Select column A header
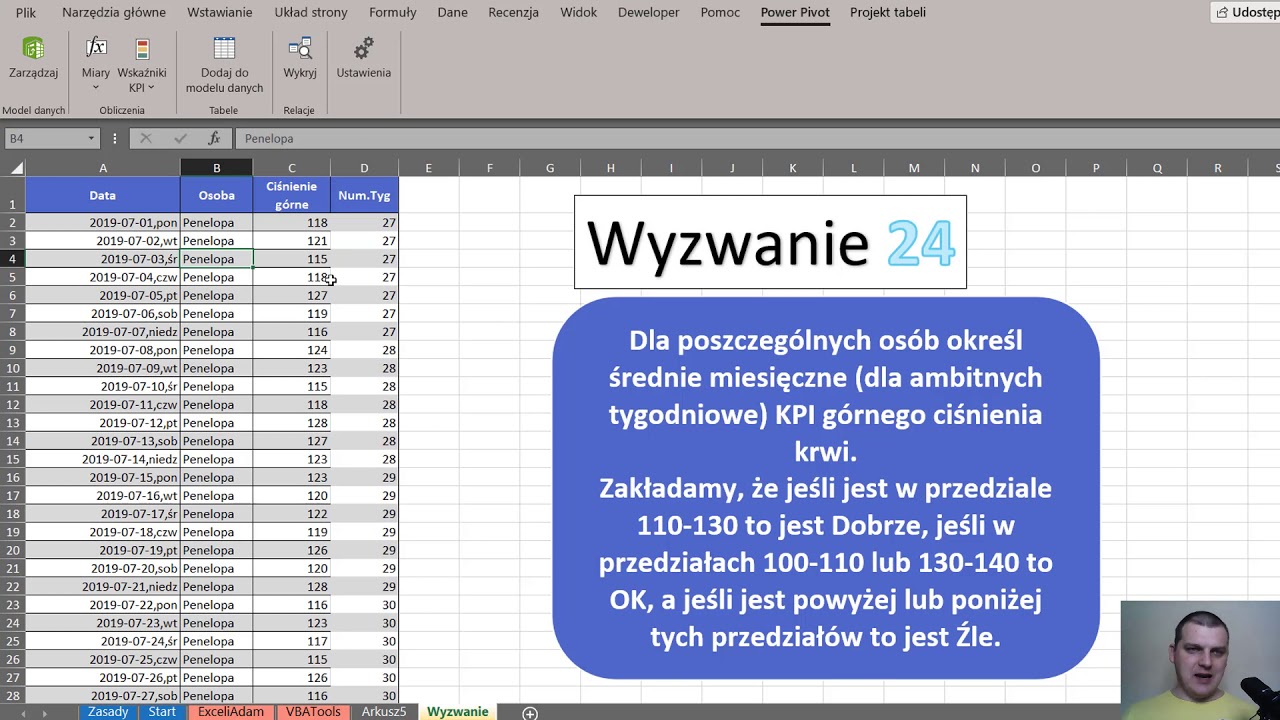 pos(103,168)
